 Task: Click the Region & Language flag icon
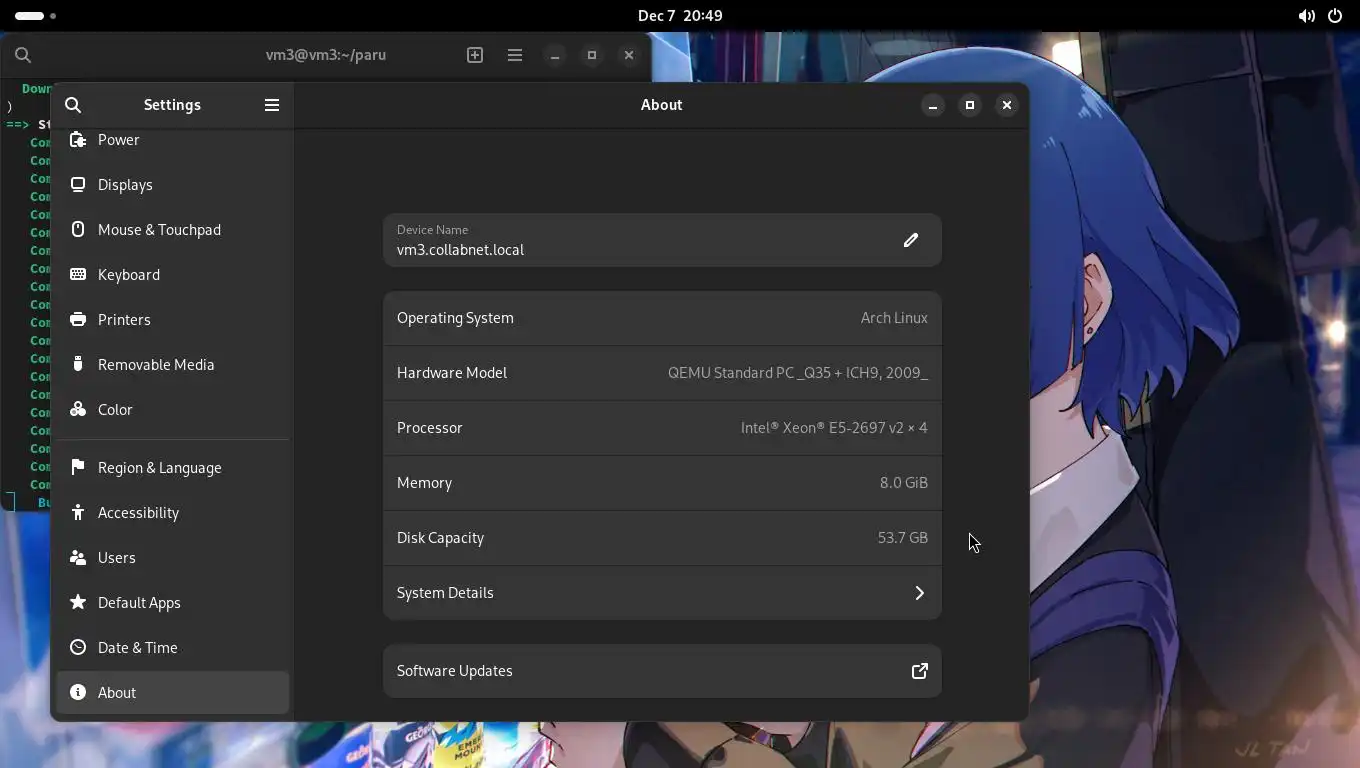78,468
